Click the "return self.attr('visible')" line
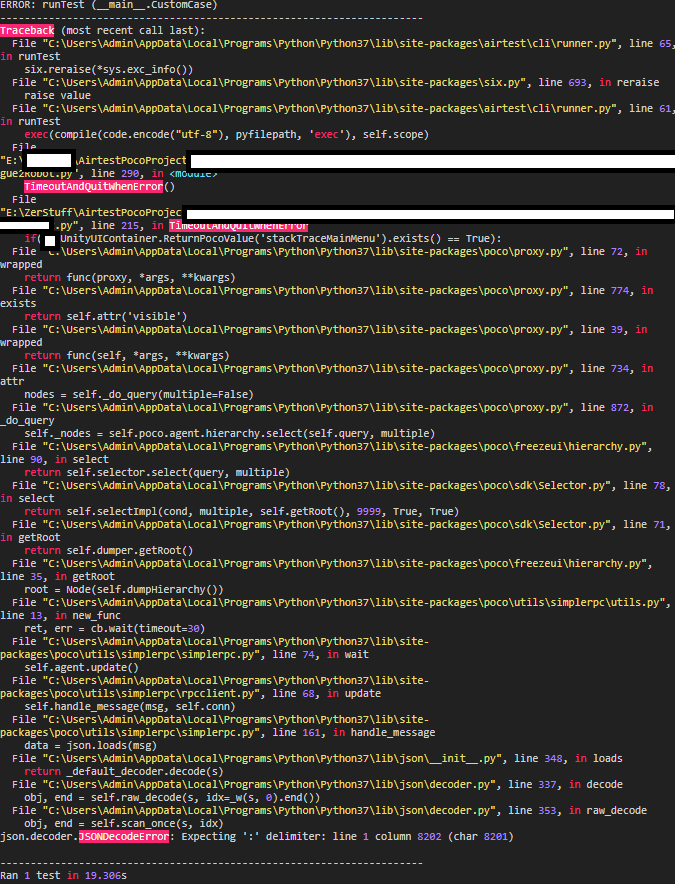 pos(105,316)
